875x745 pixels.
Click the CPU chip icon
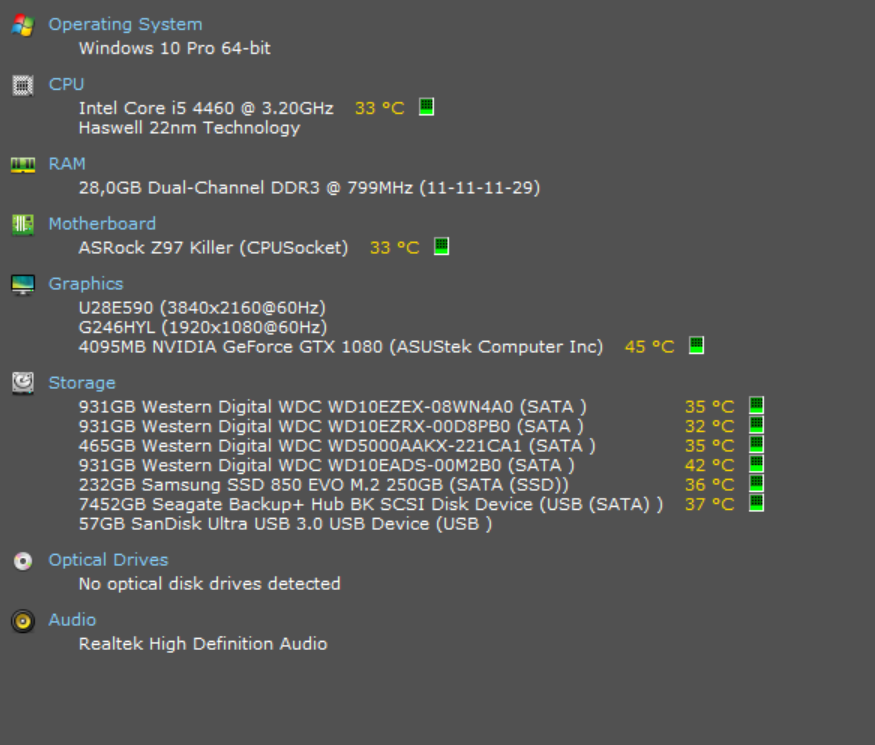(x=23, y=85)
